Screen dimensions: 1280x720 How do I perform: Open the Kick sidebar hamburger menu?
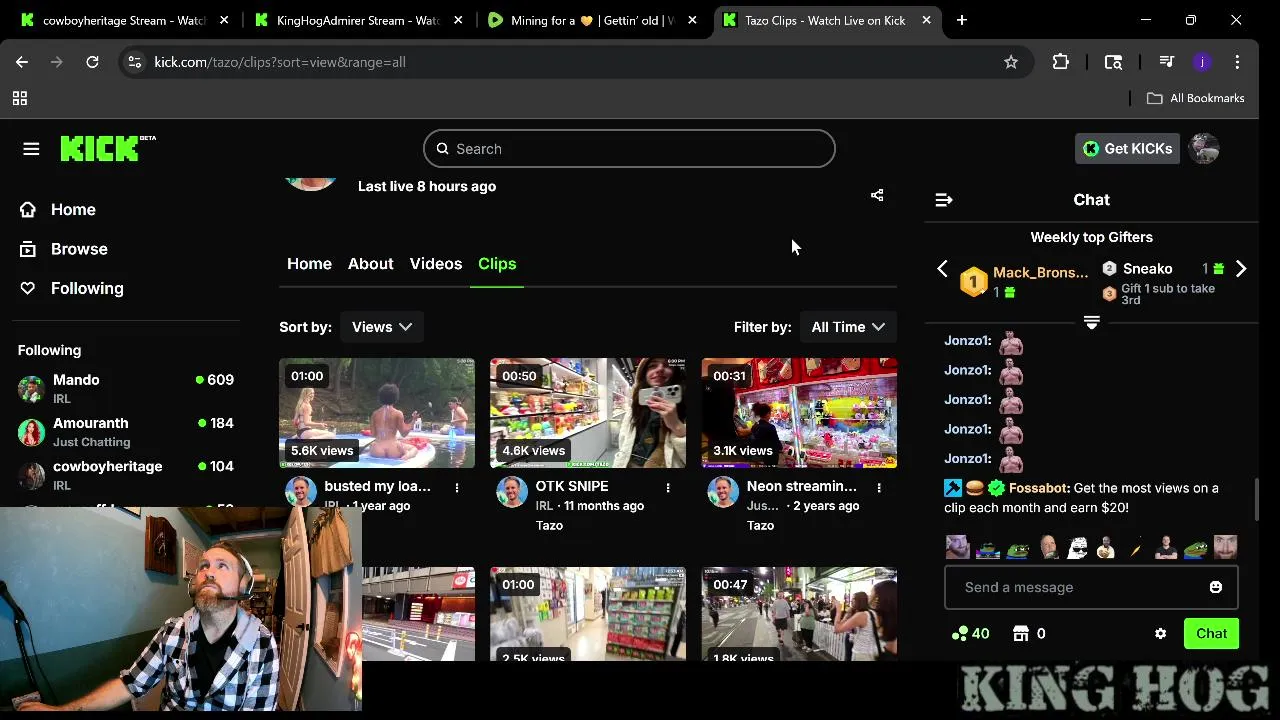pyautogui.click(x=31, y=149)
